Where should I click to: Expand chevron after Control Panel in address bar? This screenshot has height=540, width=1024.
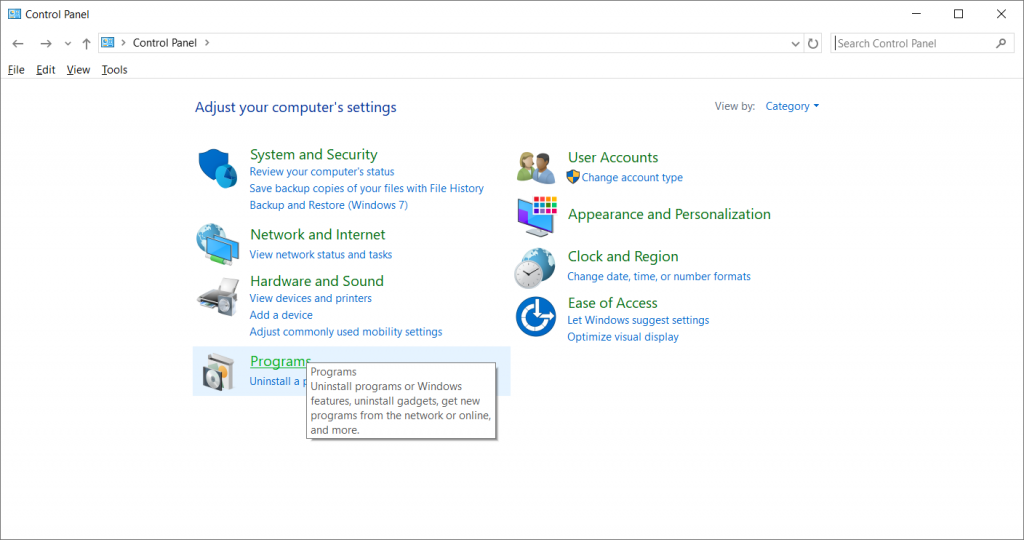207,42
